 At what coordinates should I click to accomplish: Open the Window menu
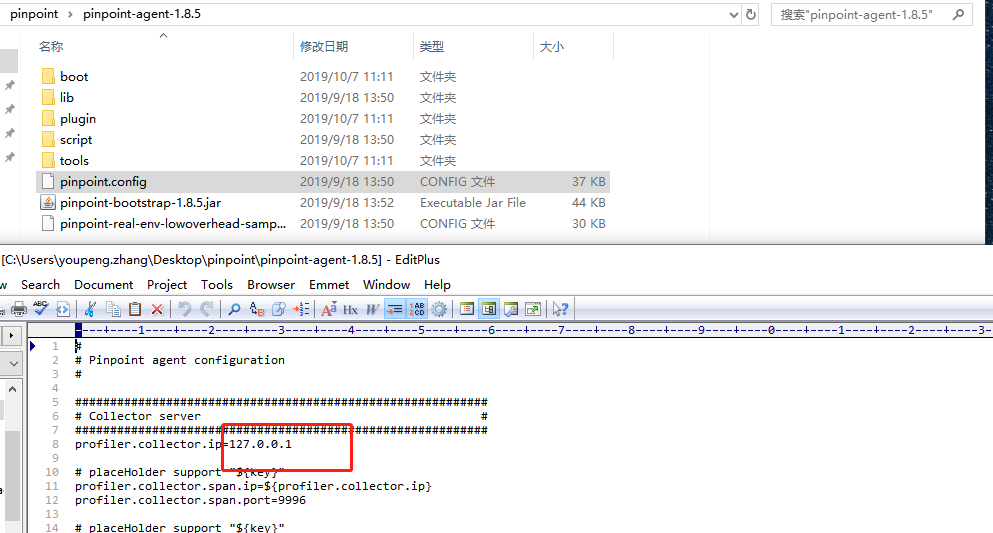point(386,285)
